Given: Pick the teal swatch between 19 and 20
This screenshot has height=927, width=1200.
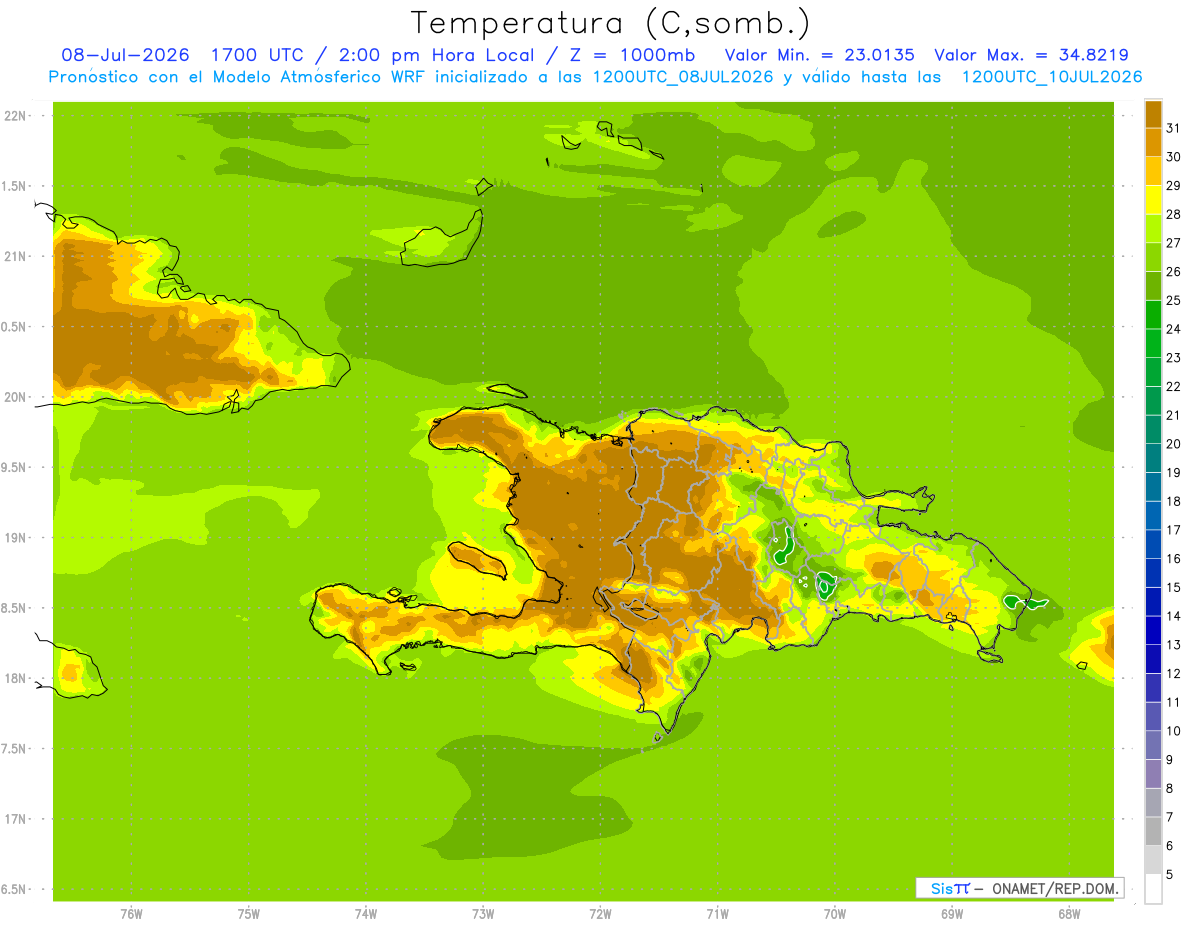Looking at the screenshot, I should (x=1153, y=458).
